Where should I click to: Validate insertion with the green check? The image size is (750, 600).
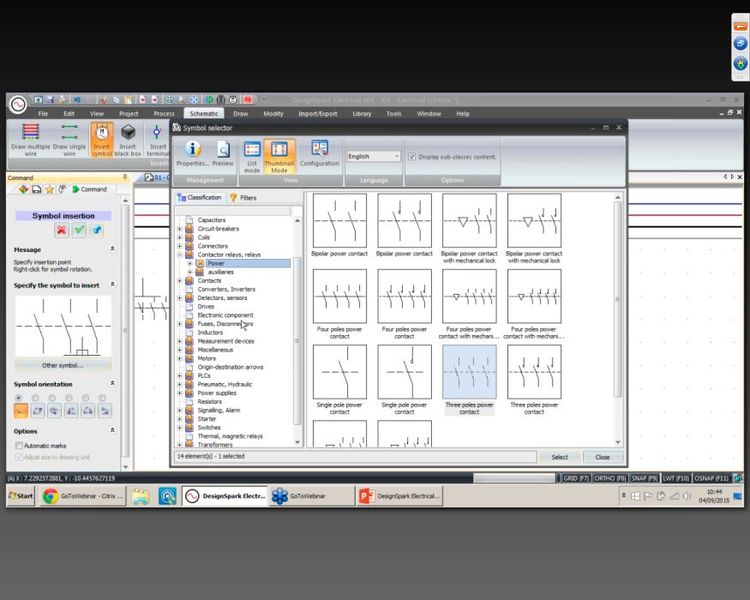79,230
